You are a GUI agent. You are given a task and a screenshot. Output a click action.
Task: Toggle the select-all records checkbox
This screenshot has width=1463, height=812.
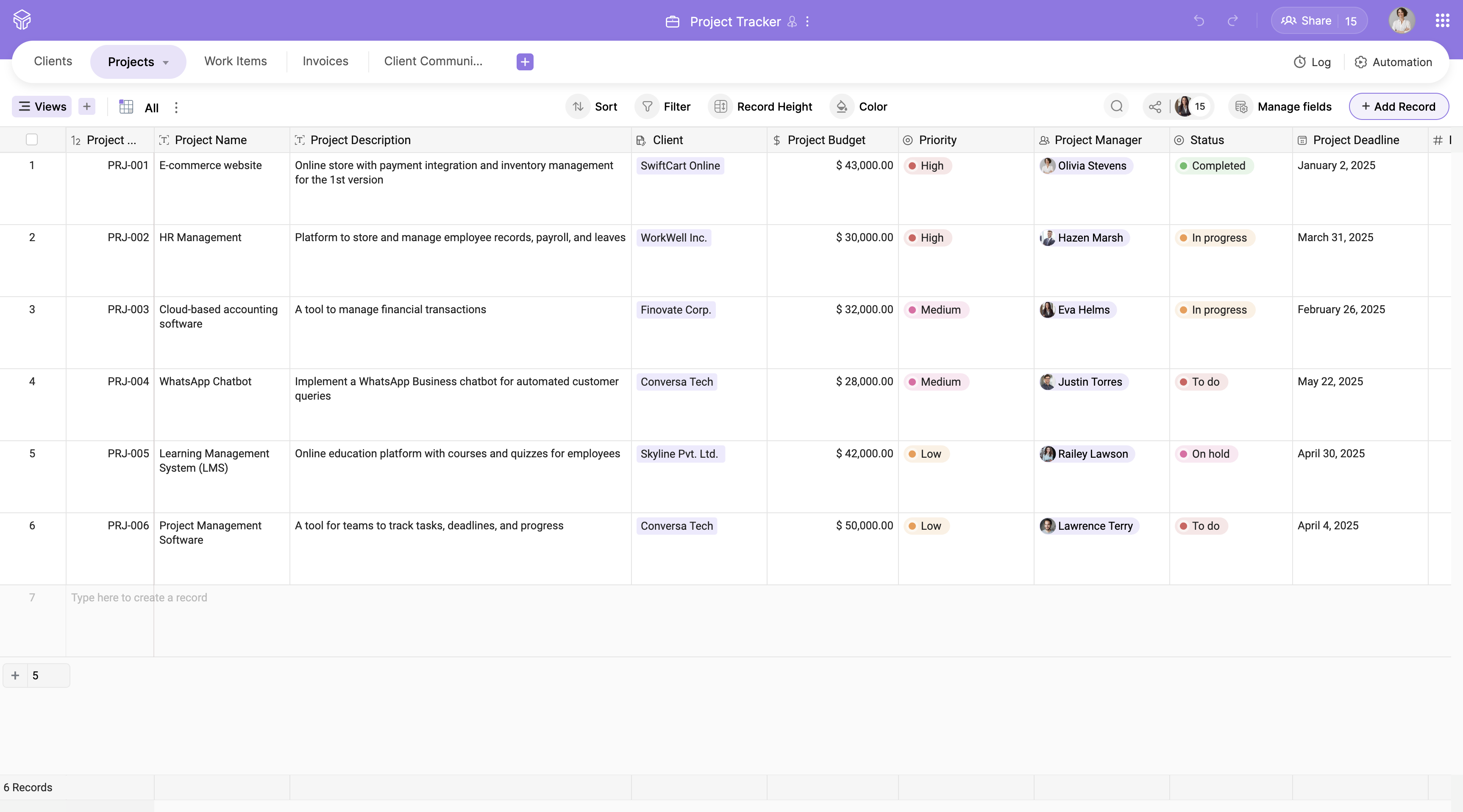pos(32,140)
